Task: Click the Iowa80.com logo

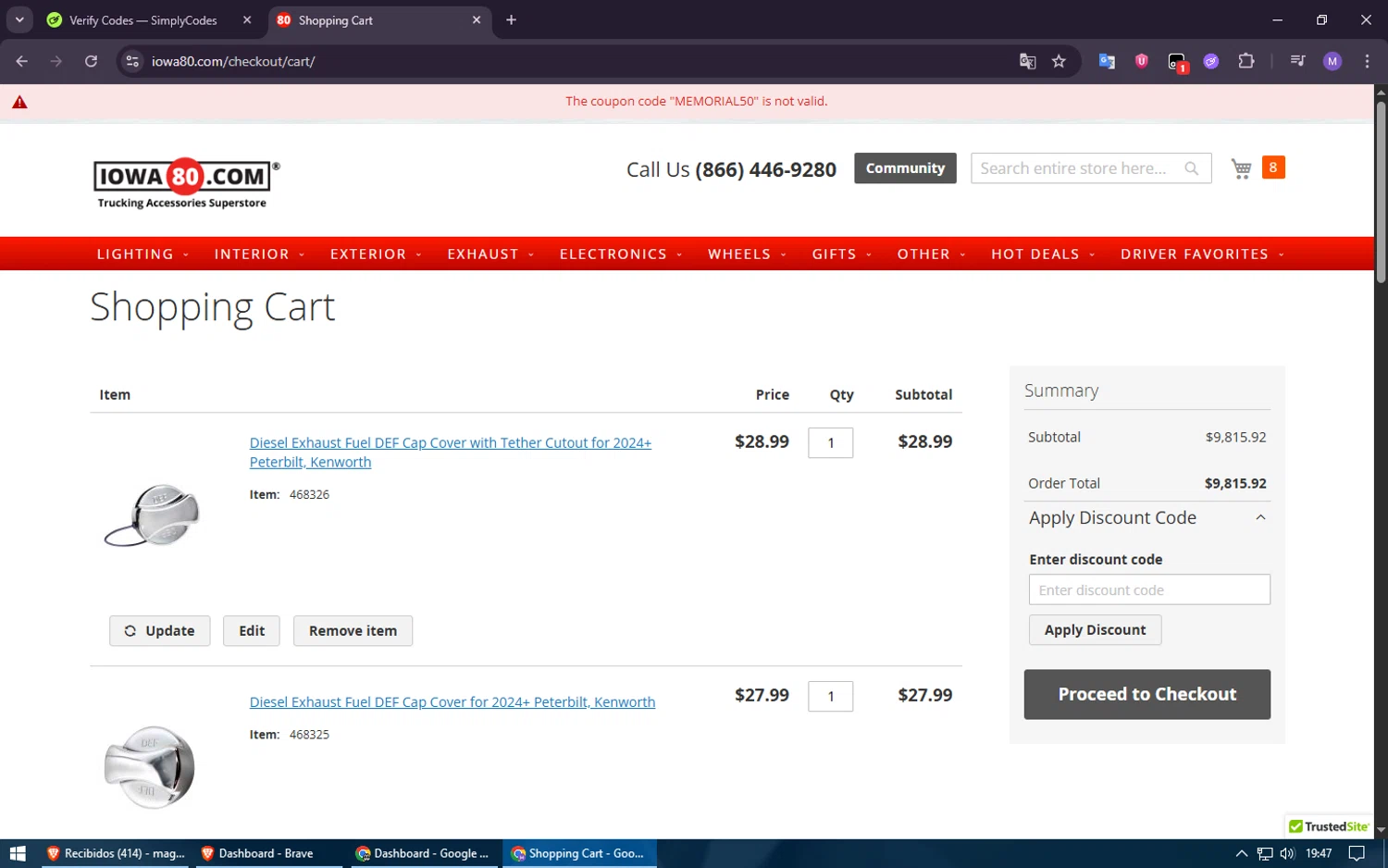Action: pyautogui.click(x=186, y=182)
